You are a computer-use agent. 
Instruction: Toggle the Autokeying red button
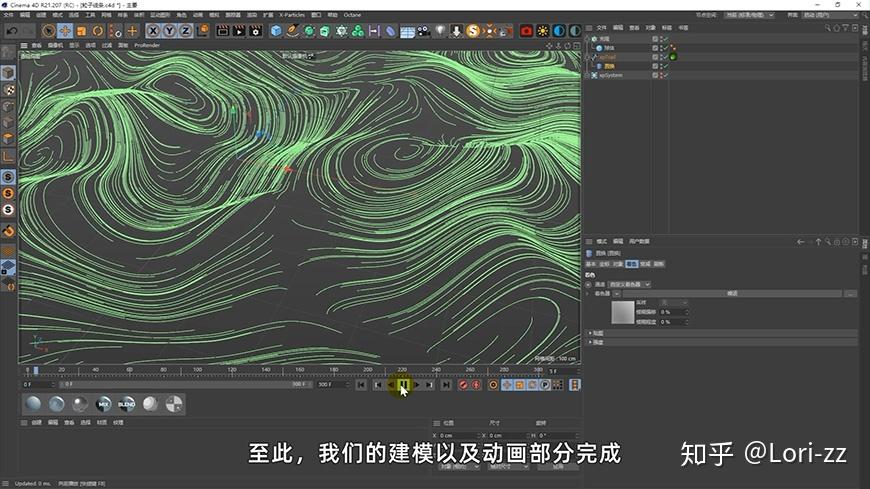tap(476, 385)
